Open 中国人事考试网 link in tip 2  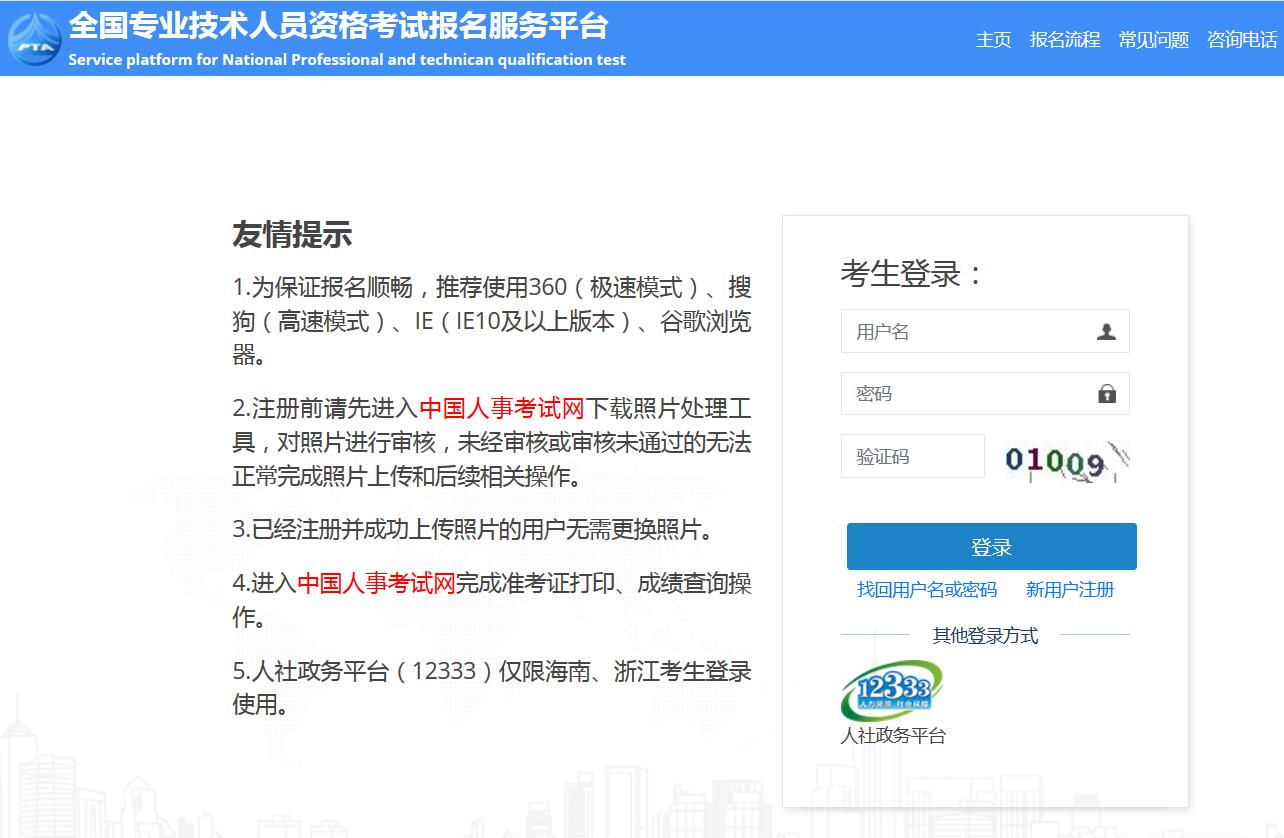tap(501, 409)
